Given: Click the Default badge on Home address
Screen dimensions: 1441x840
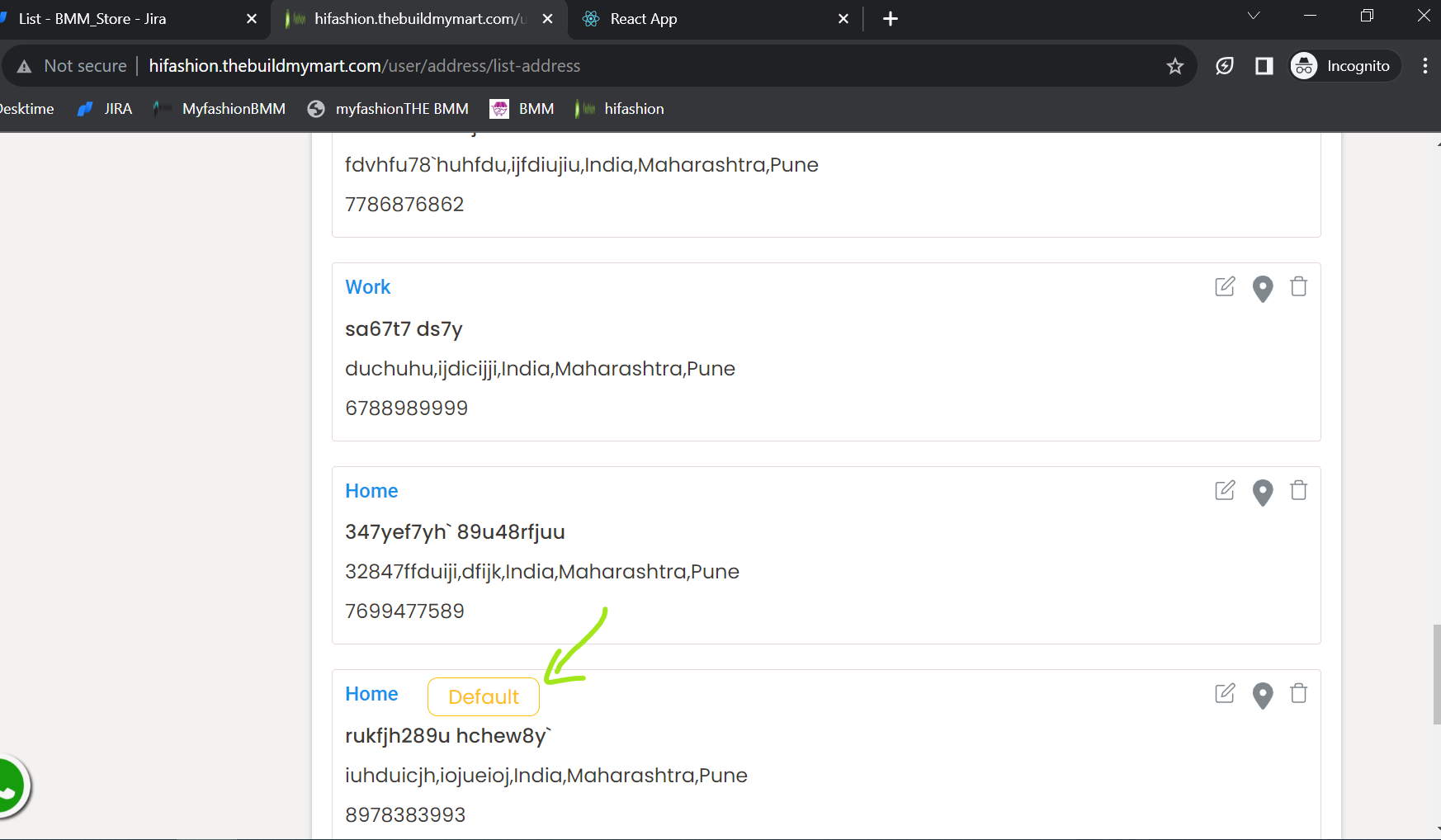Looking at the screenshot, I should (484, 697).
